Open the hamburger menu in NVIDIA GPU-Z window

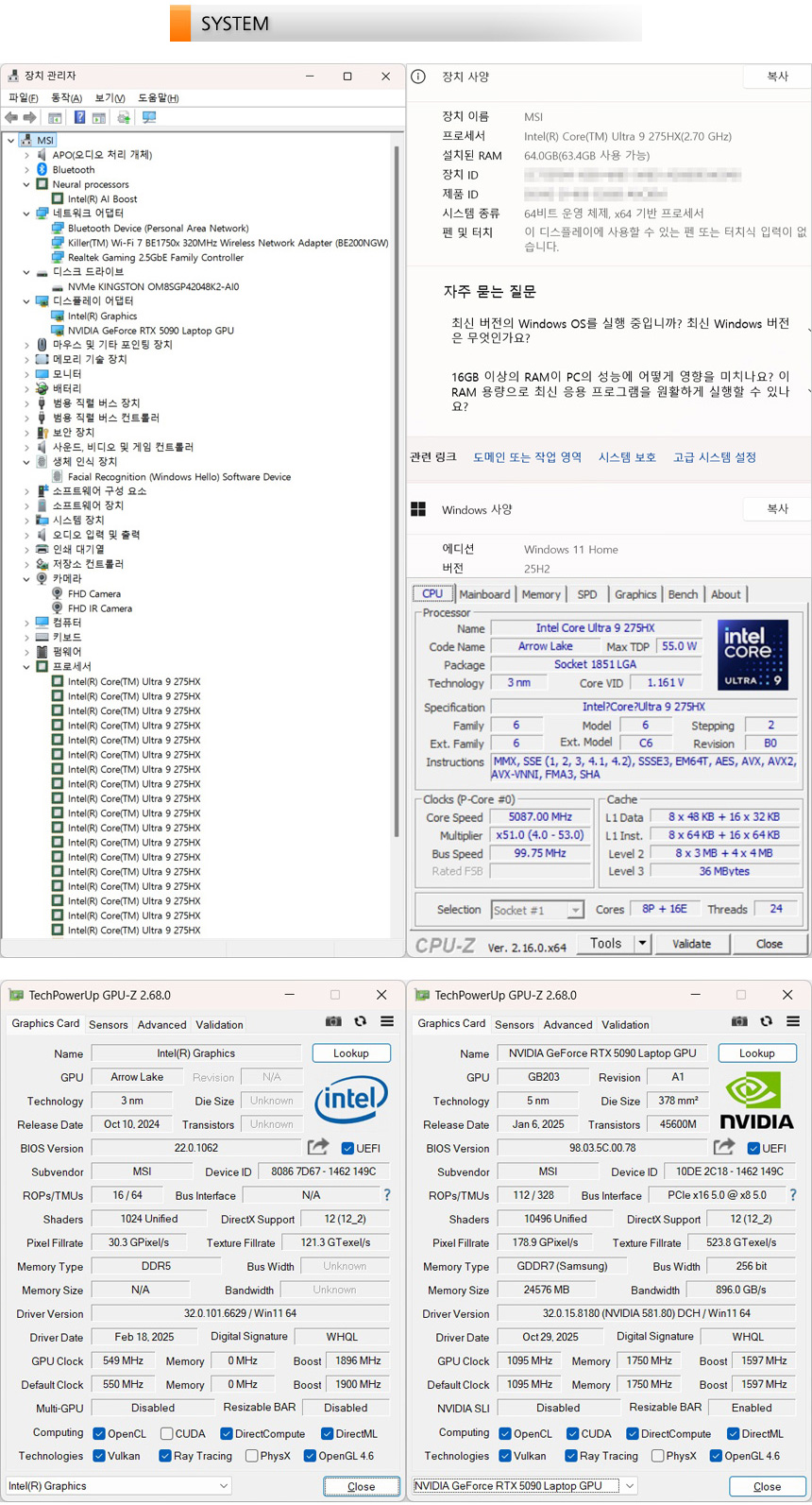pyautogui.click(x=793, y=1021)
